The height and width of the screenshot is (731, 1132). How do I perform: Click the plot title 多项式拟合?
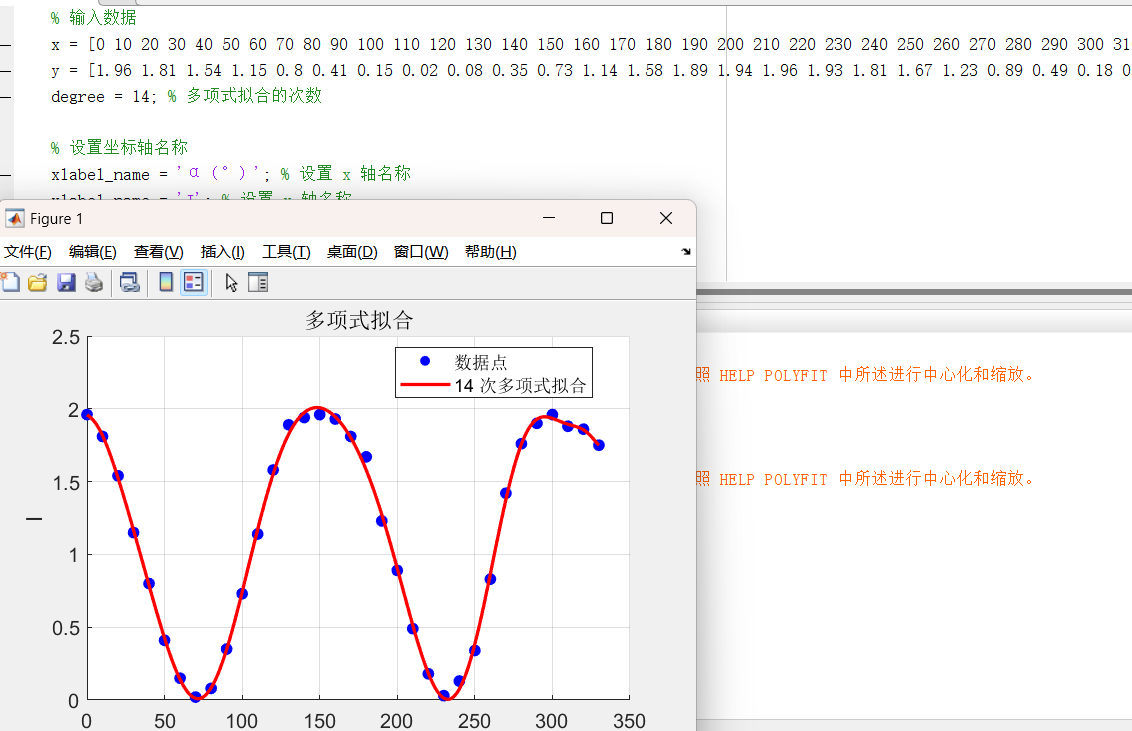tap(358, 321)
